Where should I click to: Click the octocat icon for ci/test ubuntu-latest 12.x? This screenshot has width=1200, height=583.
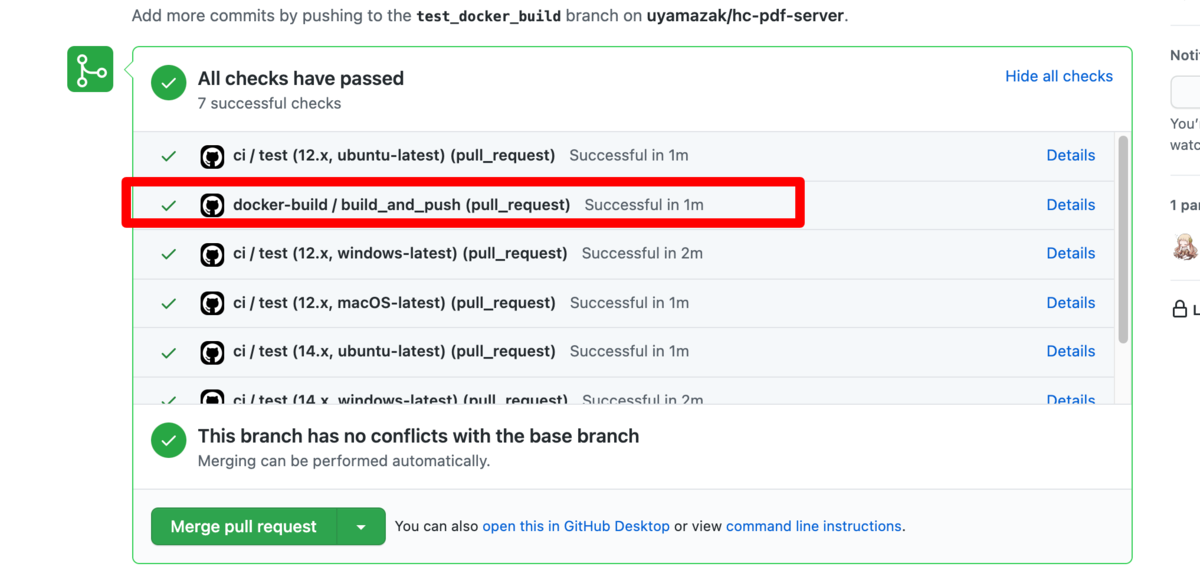coord(212,155)
